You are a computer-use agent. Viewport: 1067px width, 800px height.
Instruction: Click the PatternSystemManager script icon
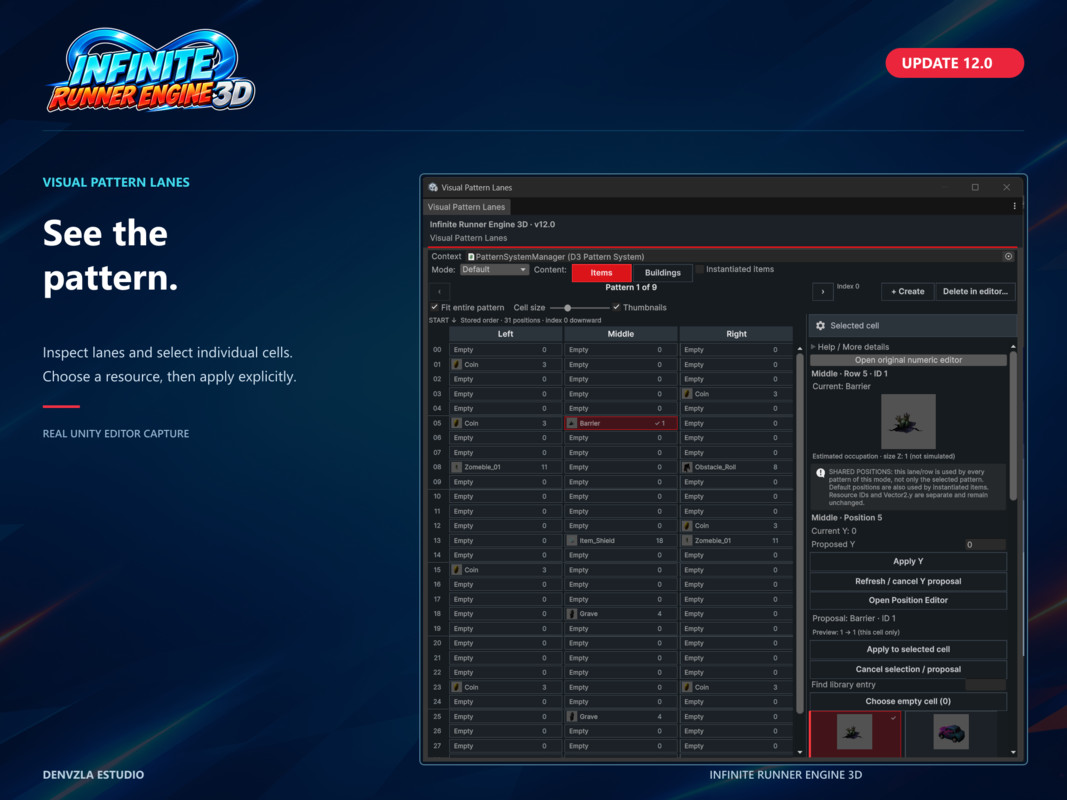471,257
